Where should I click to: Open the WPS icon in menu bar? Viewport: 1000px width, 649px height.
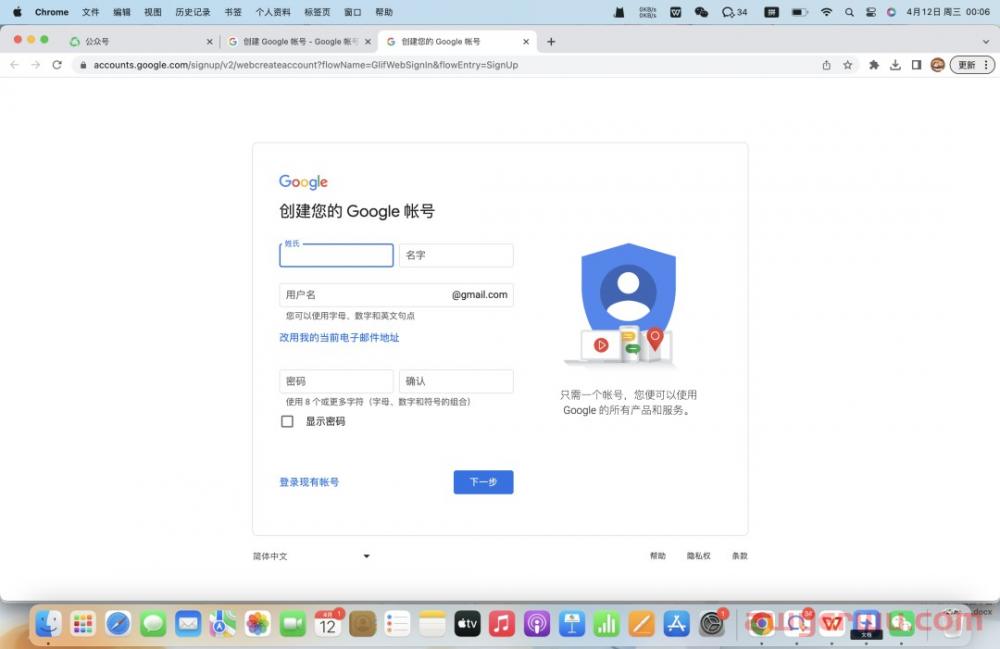(x=675, y=12)
